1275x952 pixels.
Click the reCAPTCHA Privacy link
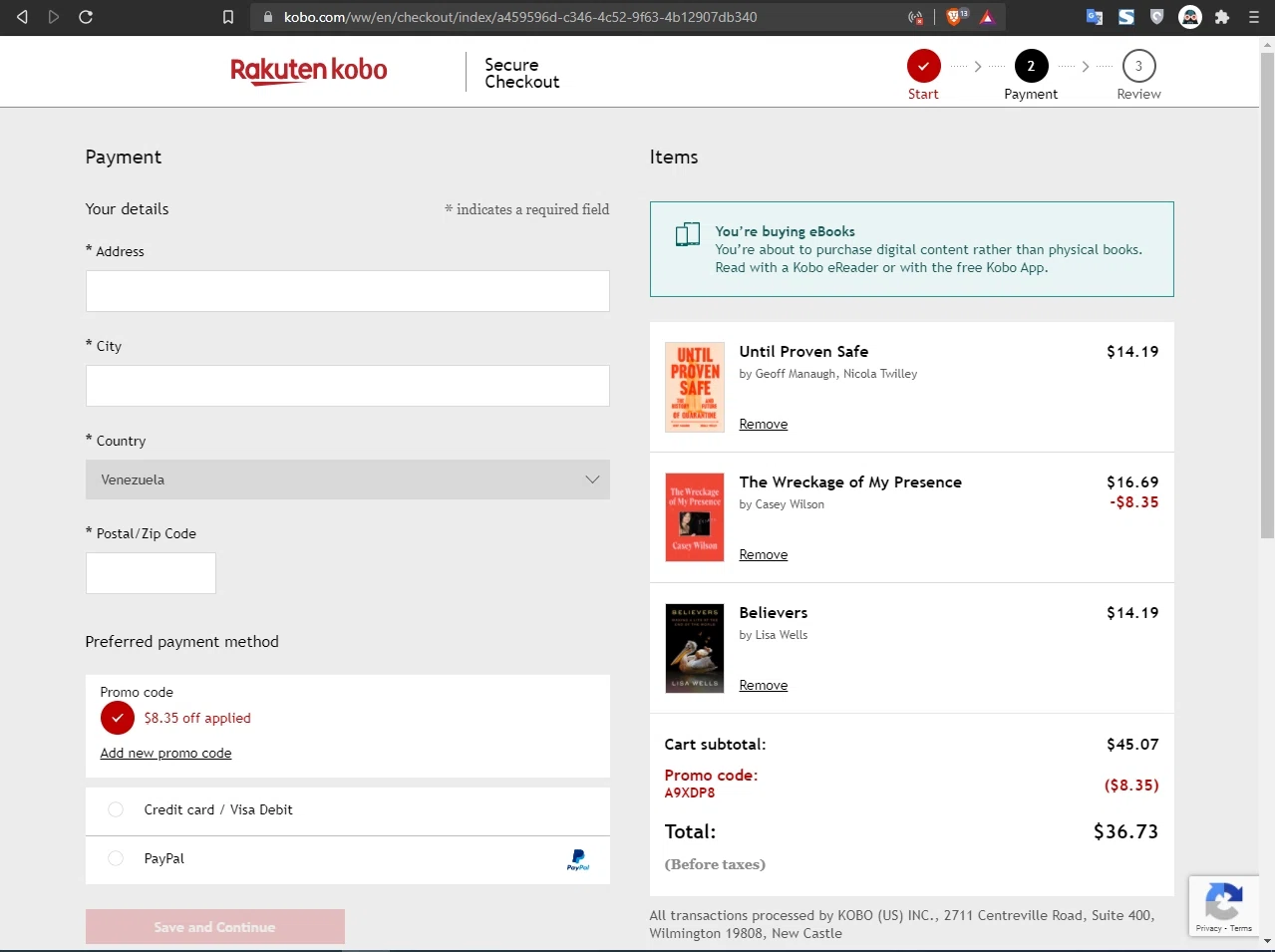coord(1208,928)
